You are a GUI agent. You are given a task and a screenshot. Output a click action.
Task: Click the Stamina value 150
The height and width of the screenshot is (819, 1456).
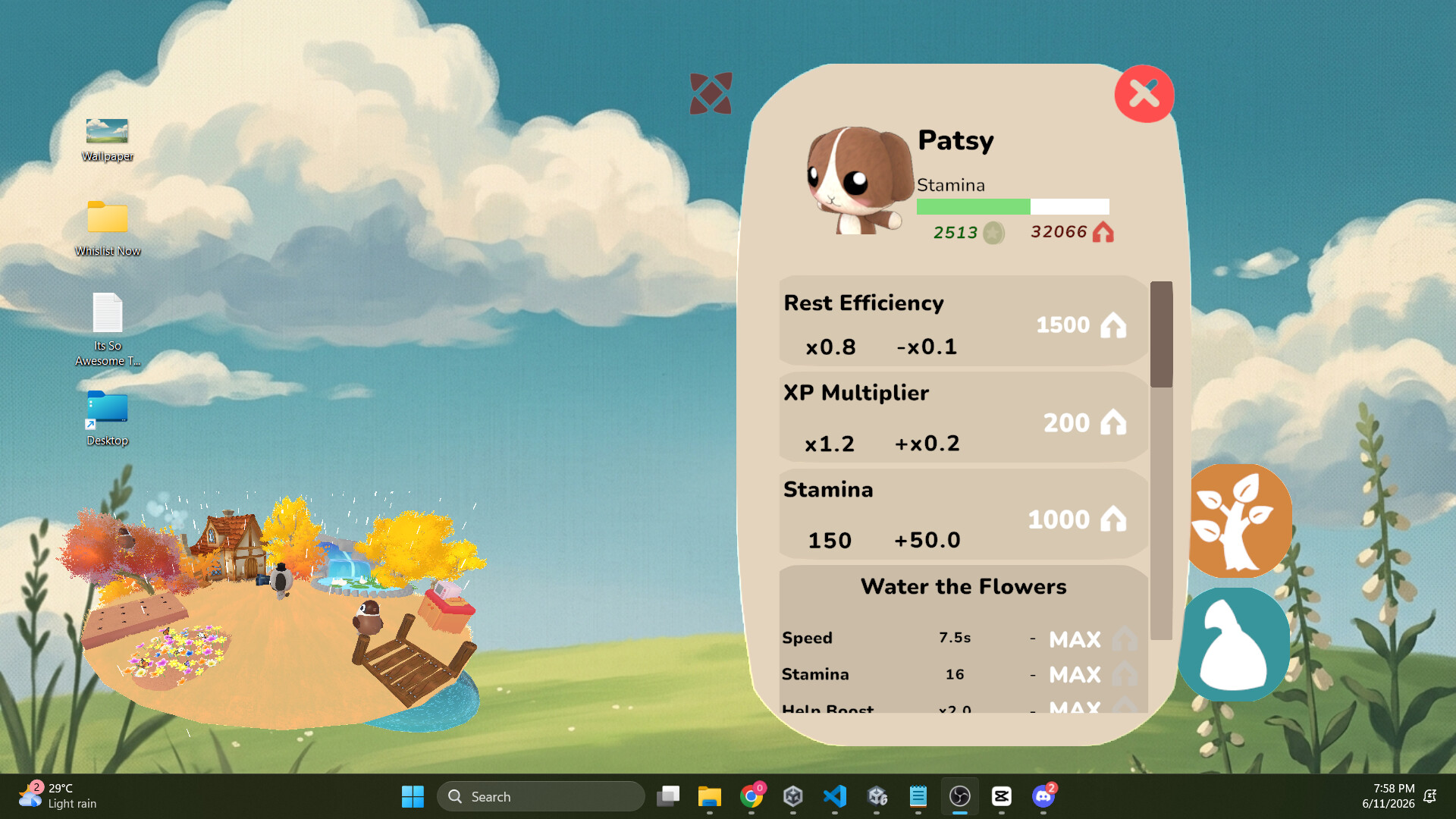pyautogui.click(x=830, y=541)
